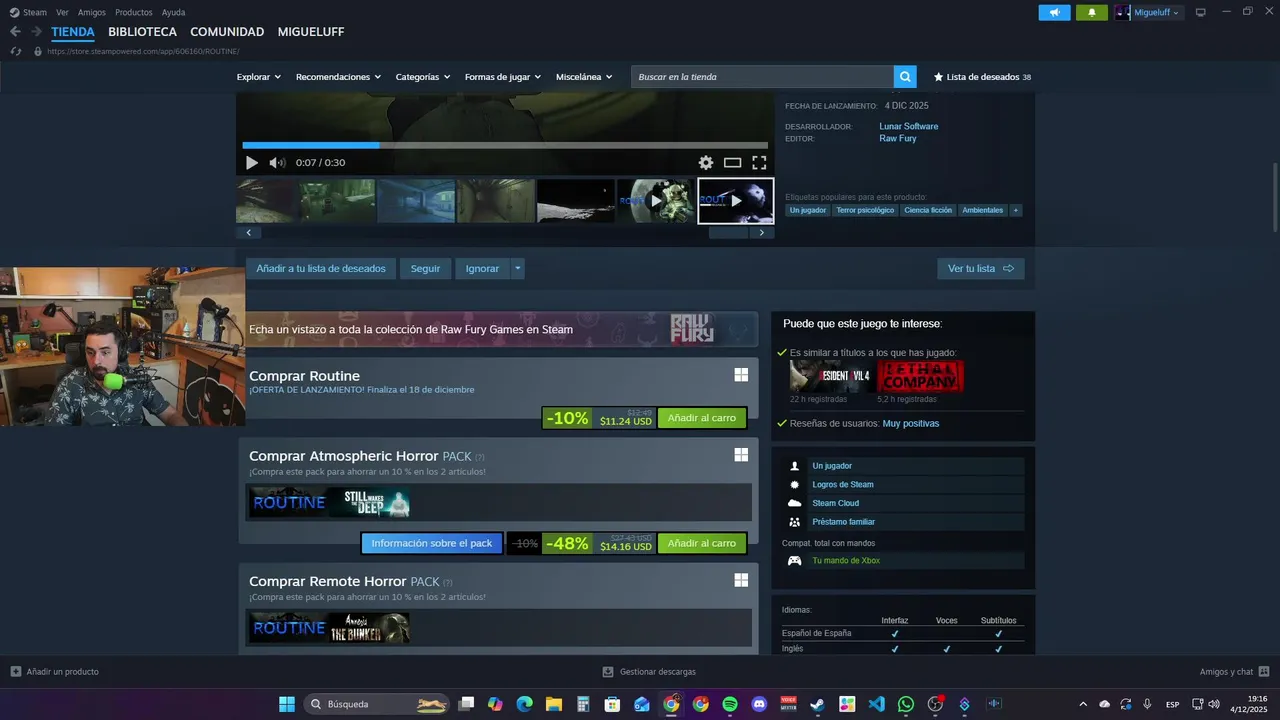Image resolution: width=1280 pixels, height=720 pixels.
Task: Open the Productos menu
Action: [x=134, y=12]
